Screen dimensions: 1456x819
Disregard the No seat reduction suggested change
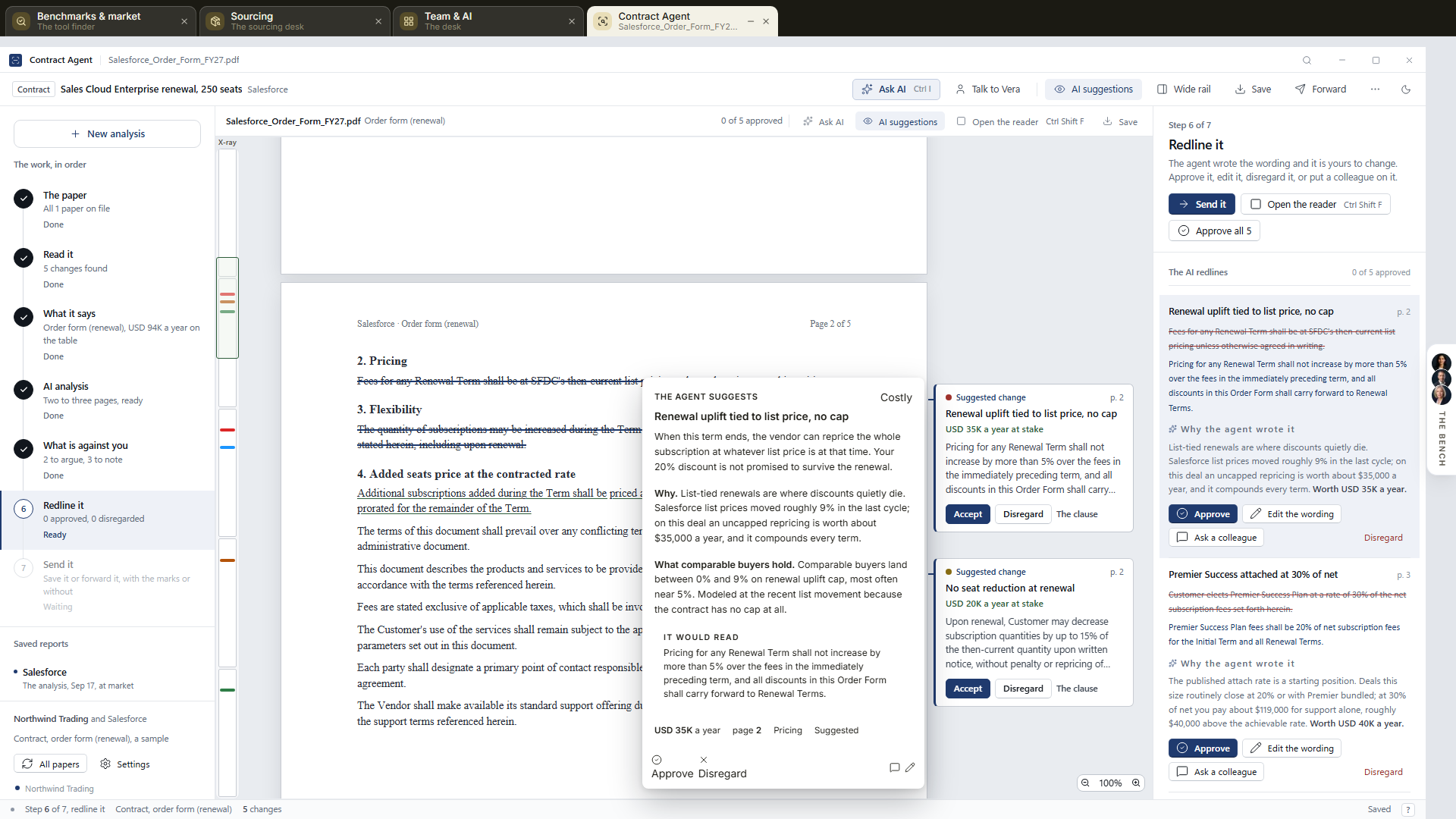(1023, 689)
